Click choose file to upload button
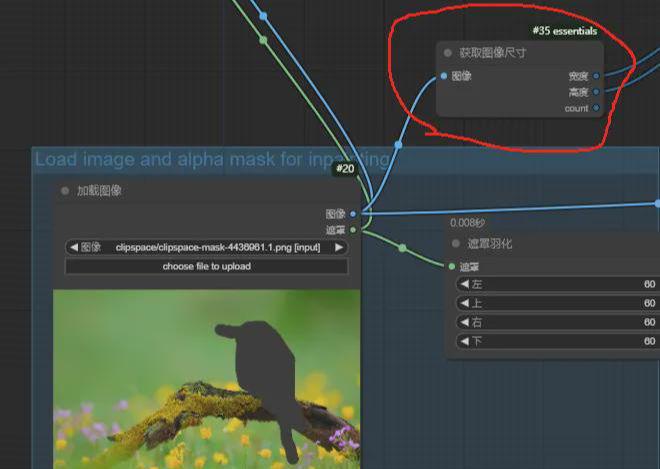The width and height of the screenshot is (660, 469). (207, 266)
